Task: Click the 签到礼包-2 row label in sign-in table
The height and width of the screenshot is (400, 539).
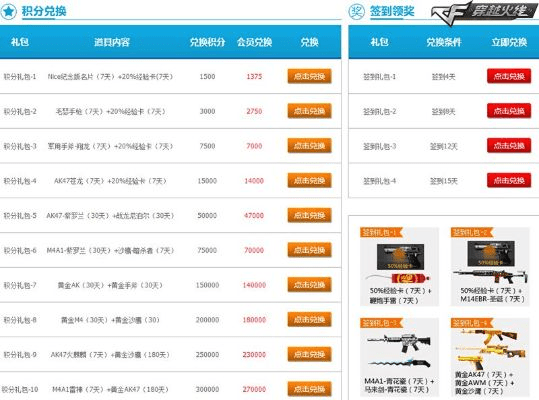Action: tap(380, 111)
